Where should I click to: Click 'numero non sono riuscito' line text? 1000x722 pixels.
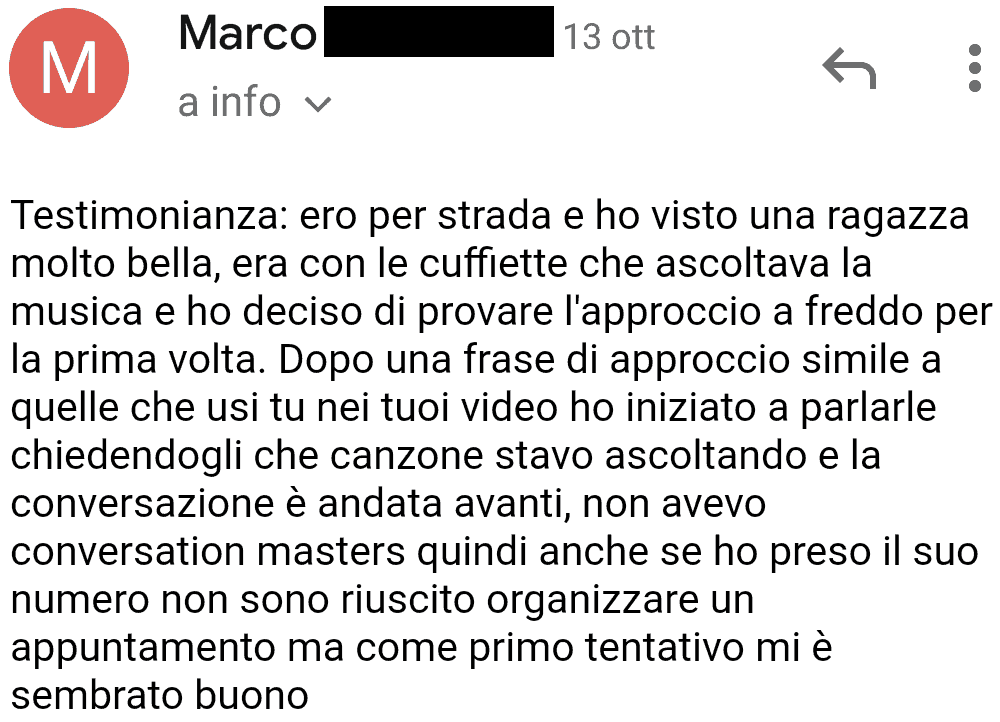[x=243, y=600]
